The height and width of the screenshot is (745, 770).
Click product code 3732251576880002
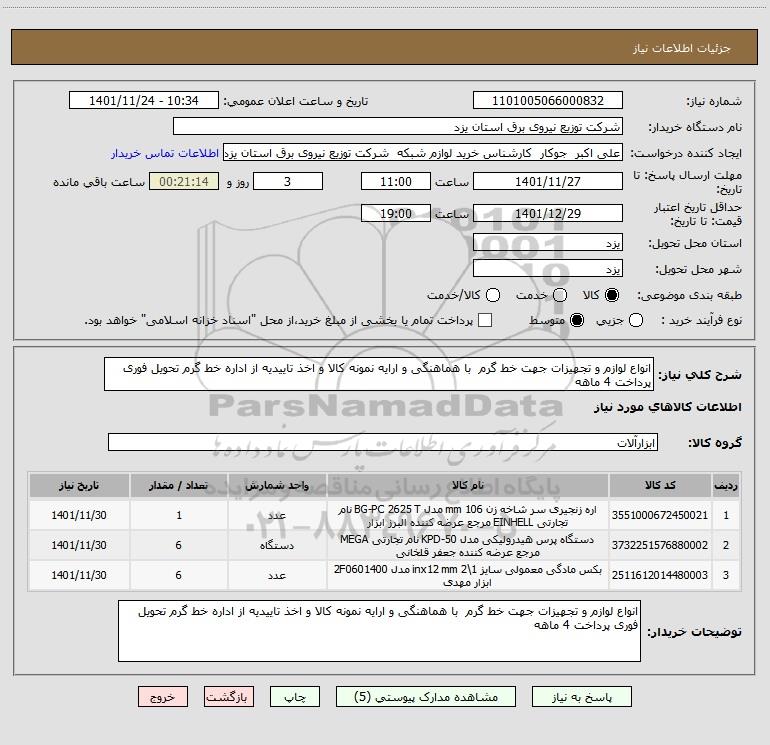(x=660, y=545)
